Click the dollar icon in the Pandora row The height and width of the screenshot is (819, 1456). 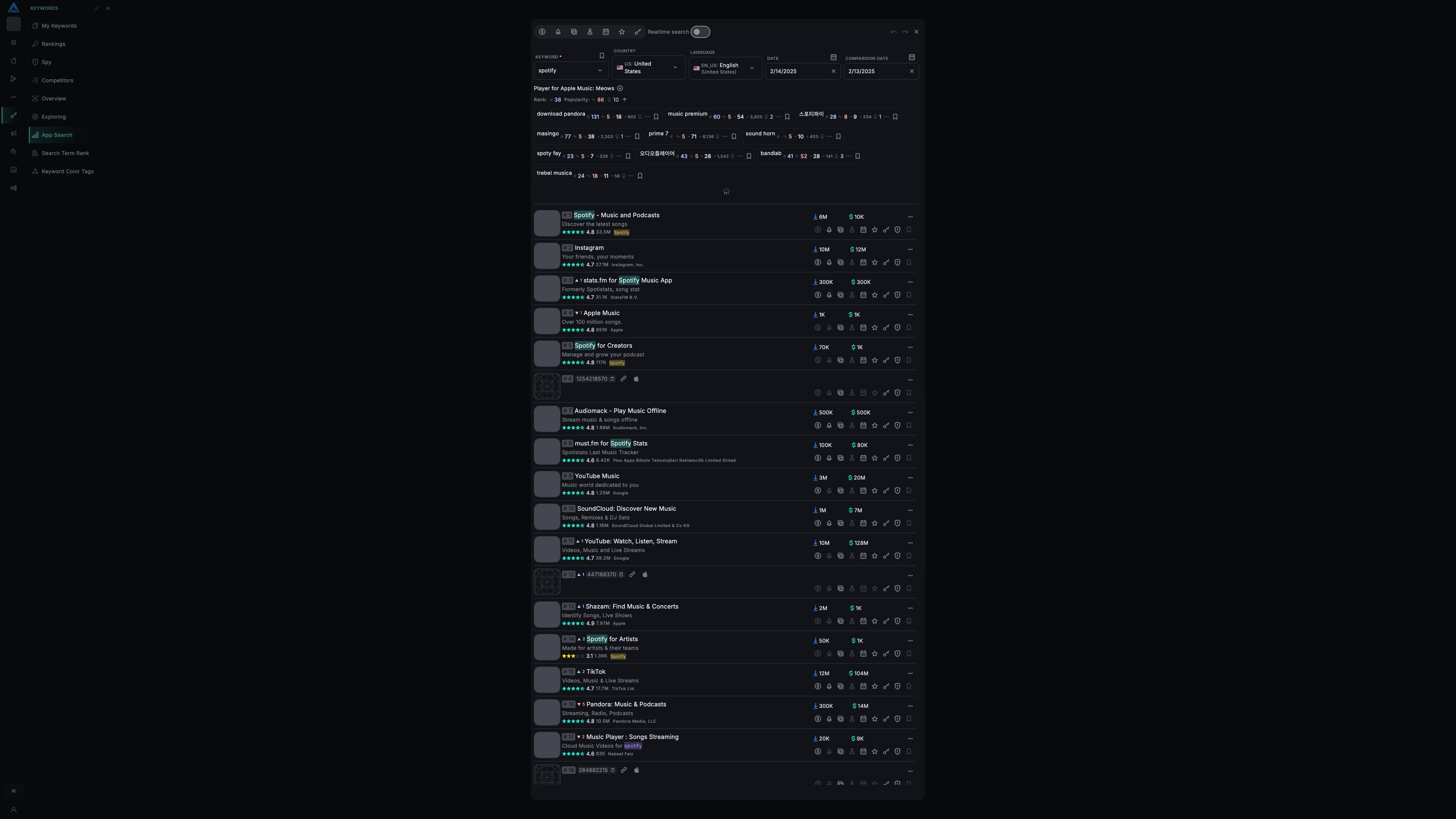818,719
